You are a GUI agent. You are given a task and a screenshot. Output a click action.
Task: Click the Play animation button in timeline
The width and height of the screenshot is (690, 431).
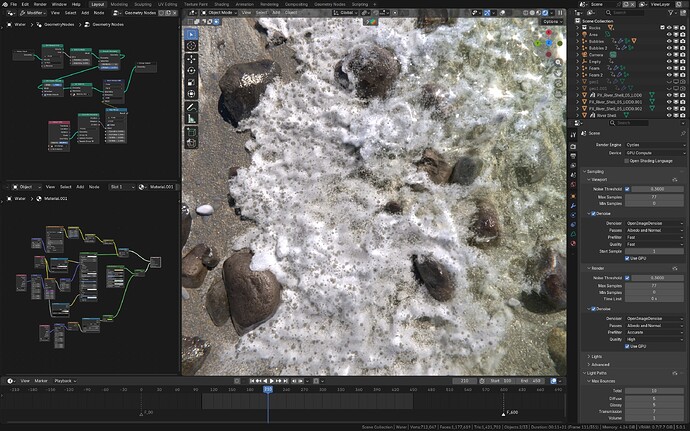pyautogui.click(x=272, y=381)
